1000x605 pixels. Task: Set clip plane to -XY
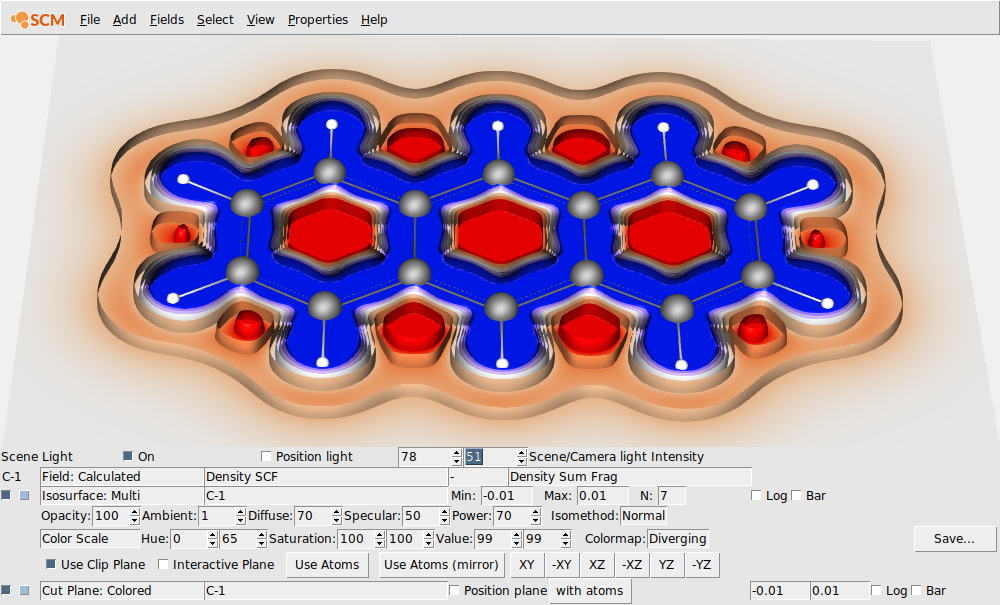click(x=562, y=565)
